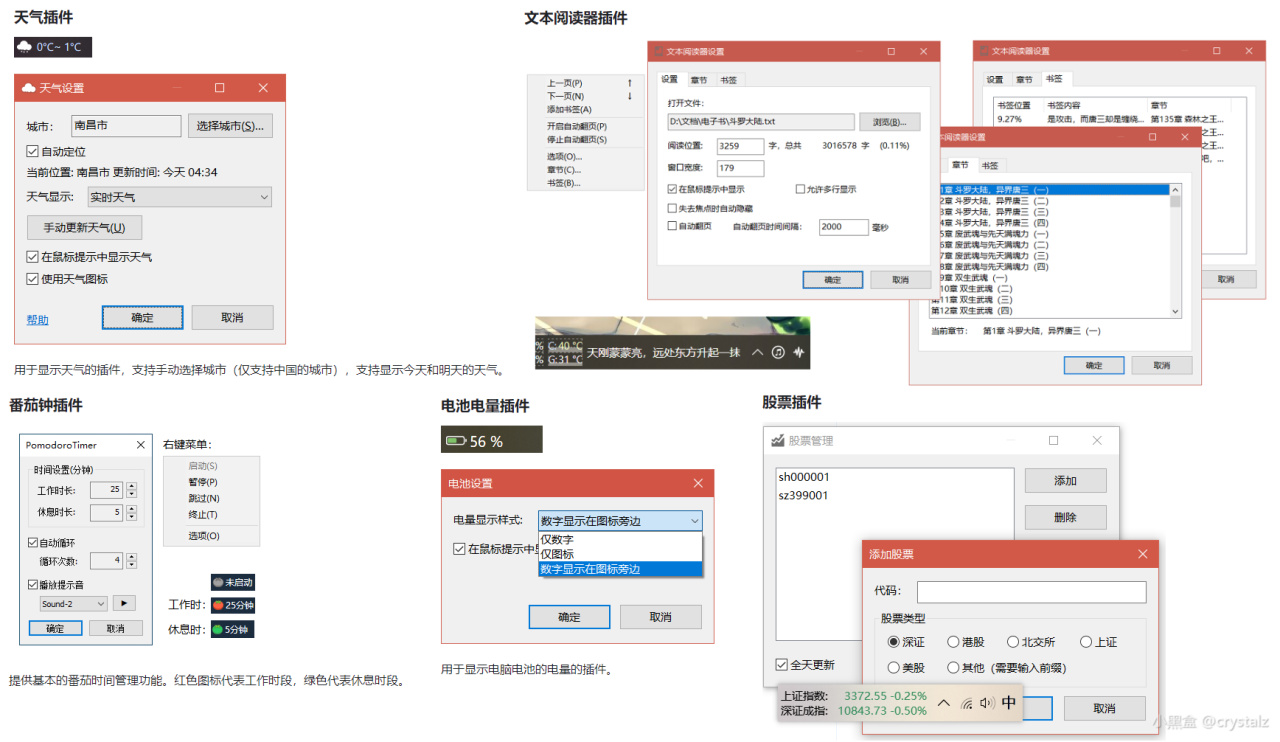Select the 北交所 radio button
The width and height of the screenshot is (1280, 742).
[1013, 642]
